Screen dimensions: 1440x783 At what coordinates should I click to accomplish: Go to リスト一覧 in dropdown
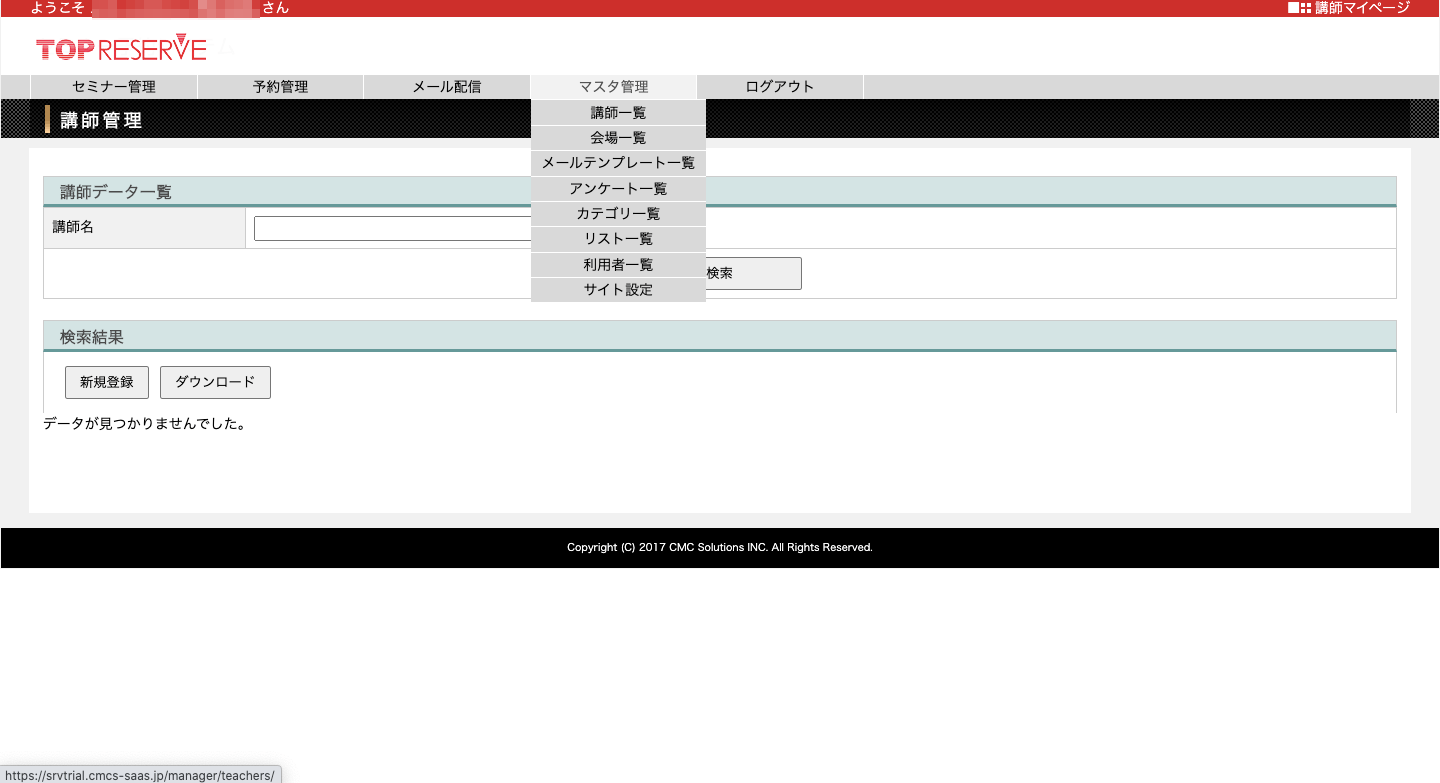coord(618,239)
